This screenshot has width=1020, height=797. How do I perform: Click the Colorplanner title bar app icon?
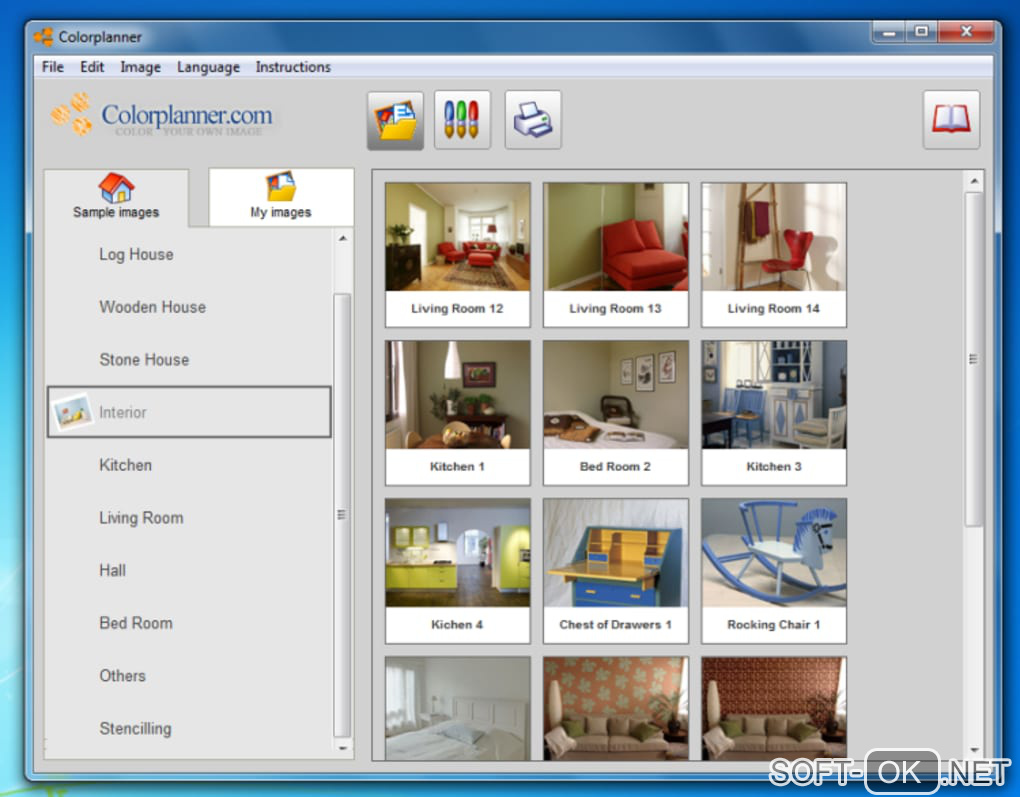pos(44,36)
